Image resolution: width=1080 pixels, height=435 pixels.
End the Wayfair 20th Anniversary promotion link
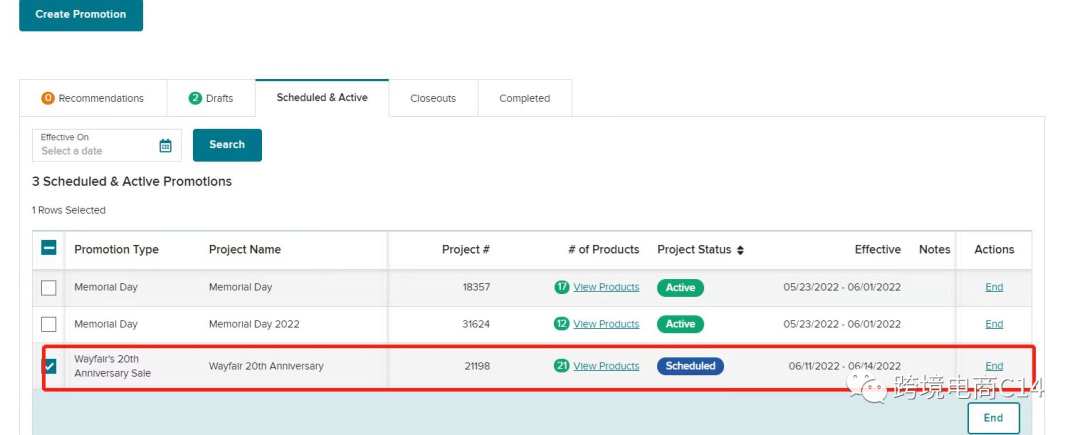(994, 365)
